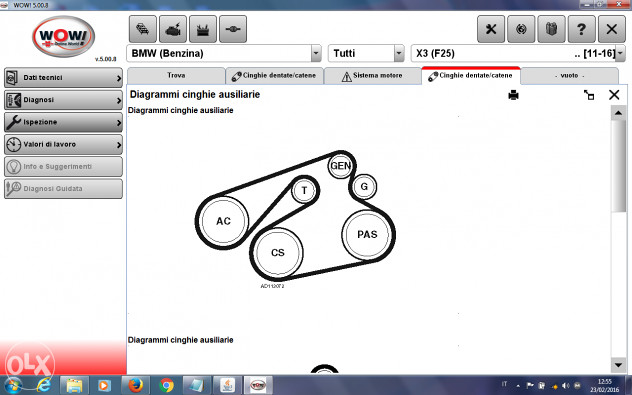Expand the Tutti filter dropdown
The width and height of the screenshot is (632, 395).
tap(399, 53)
